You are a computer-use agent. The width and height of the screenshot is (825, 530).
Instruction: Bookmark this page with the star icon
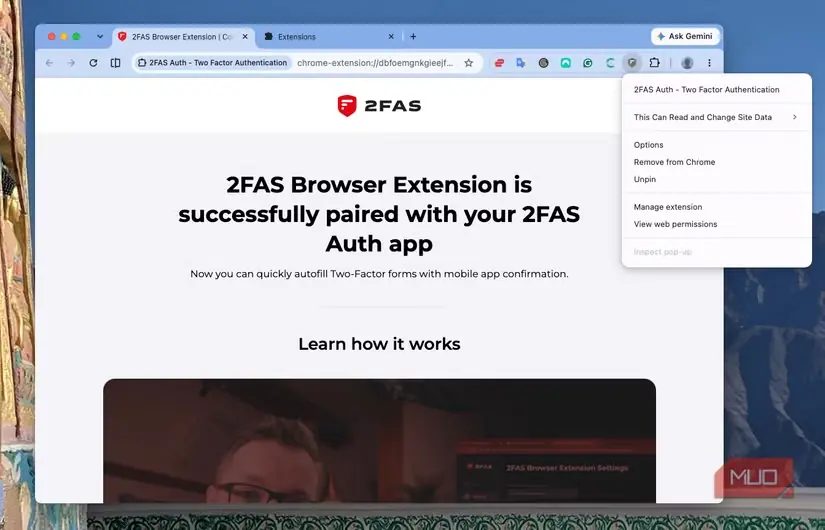(x=468, y=63)
